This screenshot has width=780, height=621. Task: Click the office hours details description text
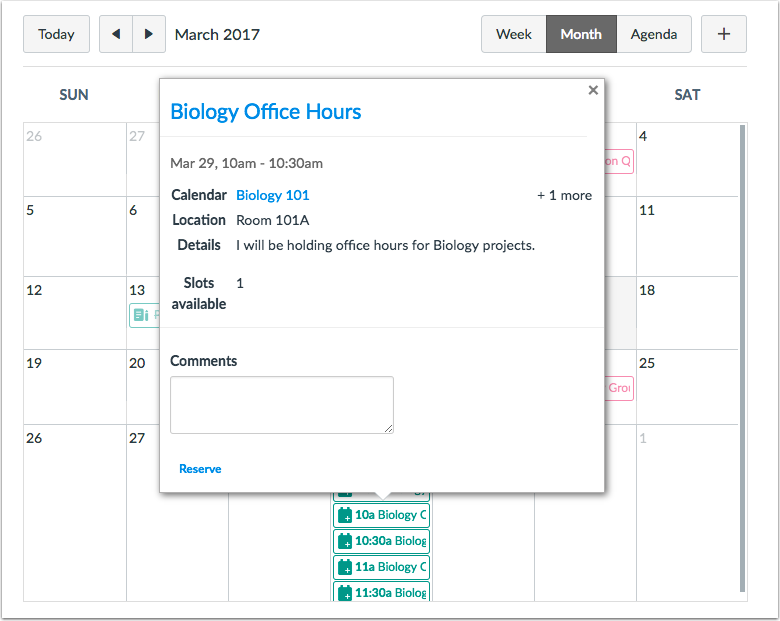point(386,245)
